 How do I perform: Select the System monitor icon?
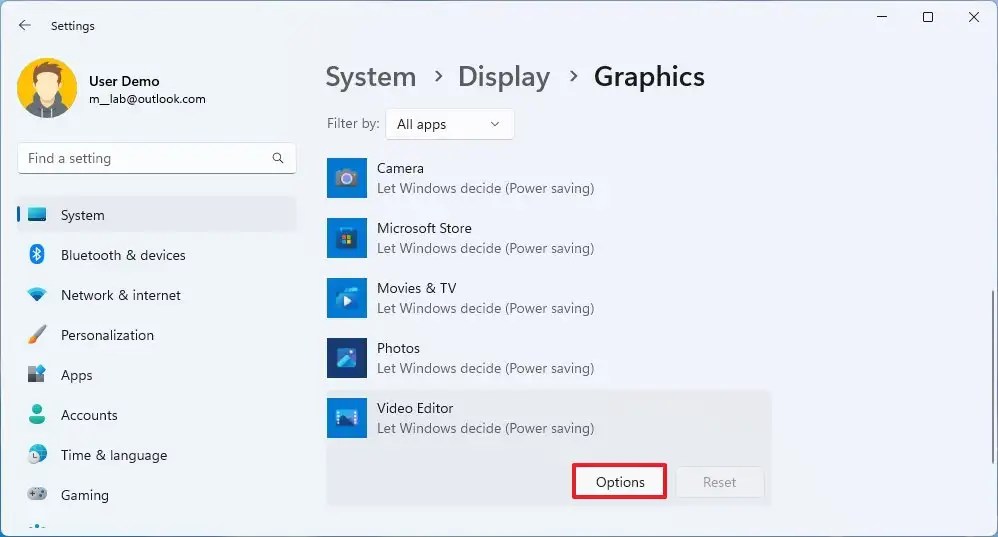click(x=37, y=214)
